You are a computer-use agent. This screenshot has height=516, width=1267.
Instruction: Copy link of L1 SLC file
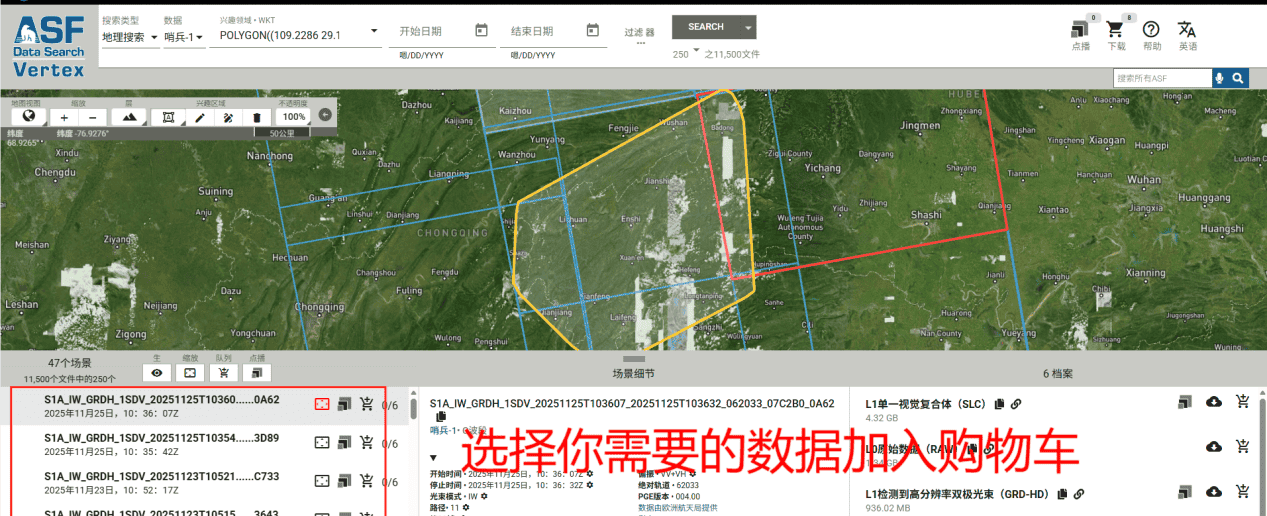pos(1015,404)
